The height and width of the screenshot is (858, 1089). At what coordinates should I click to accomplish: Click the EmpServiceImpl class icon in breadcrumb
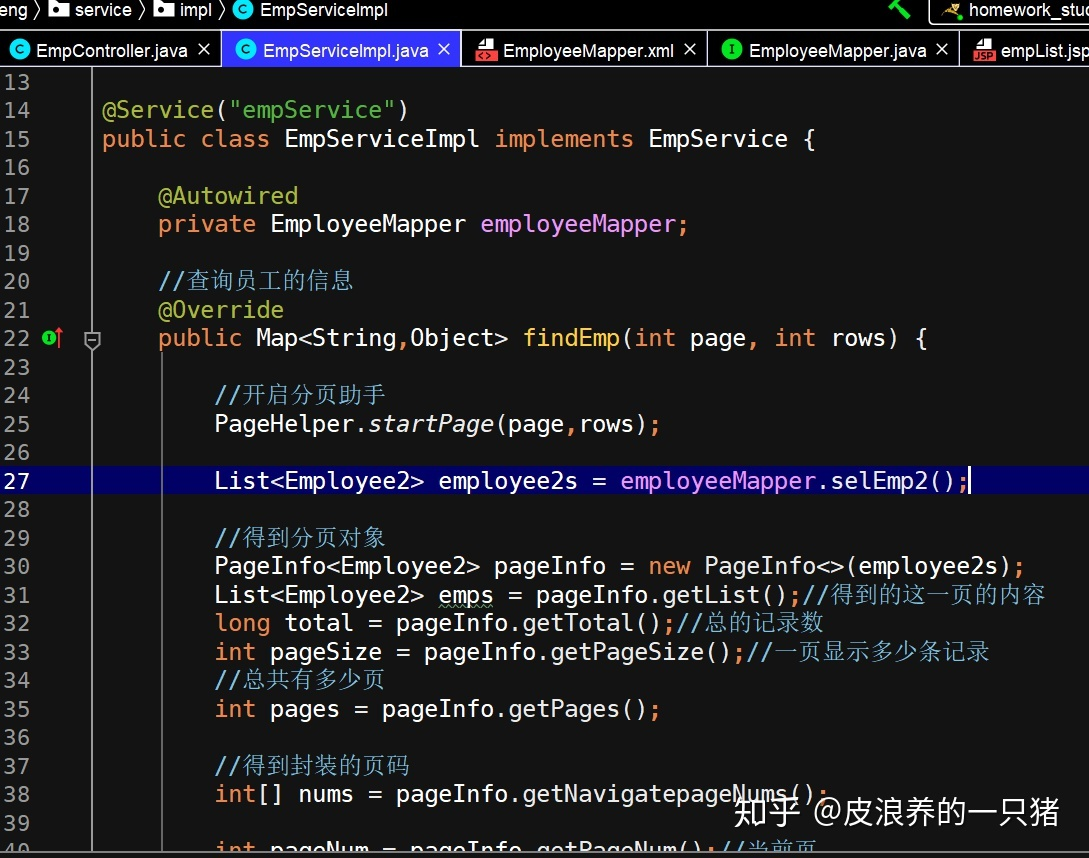242,10
